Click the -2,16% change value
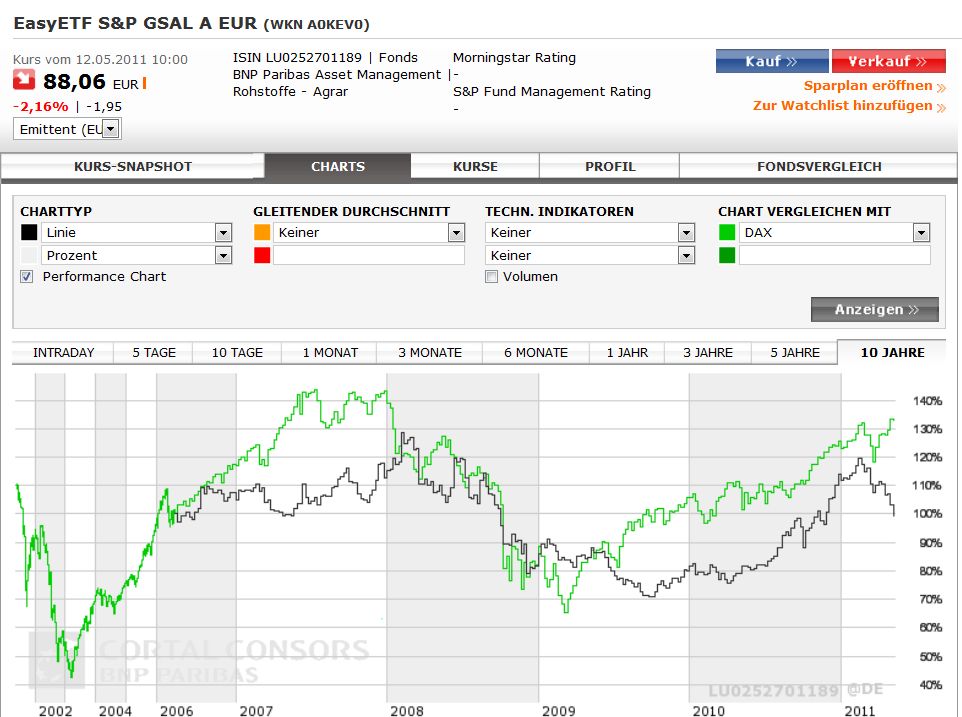Viewport: 962px width, 717px height. pos(40,107)
